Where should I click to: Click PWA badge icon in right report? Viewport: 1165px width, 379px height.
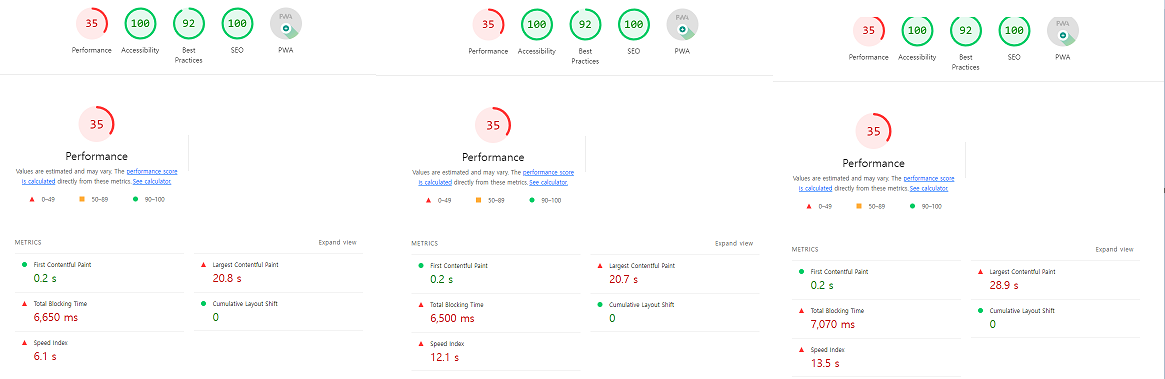(1063, 30)
